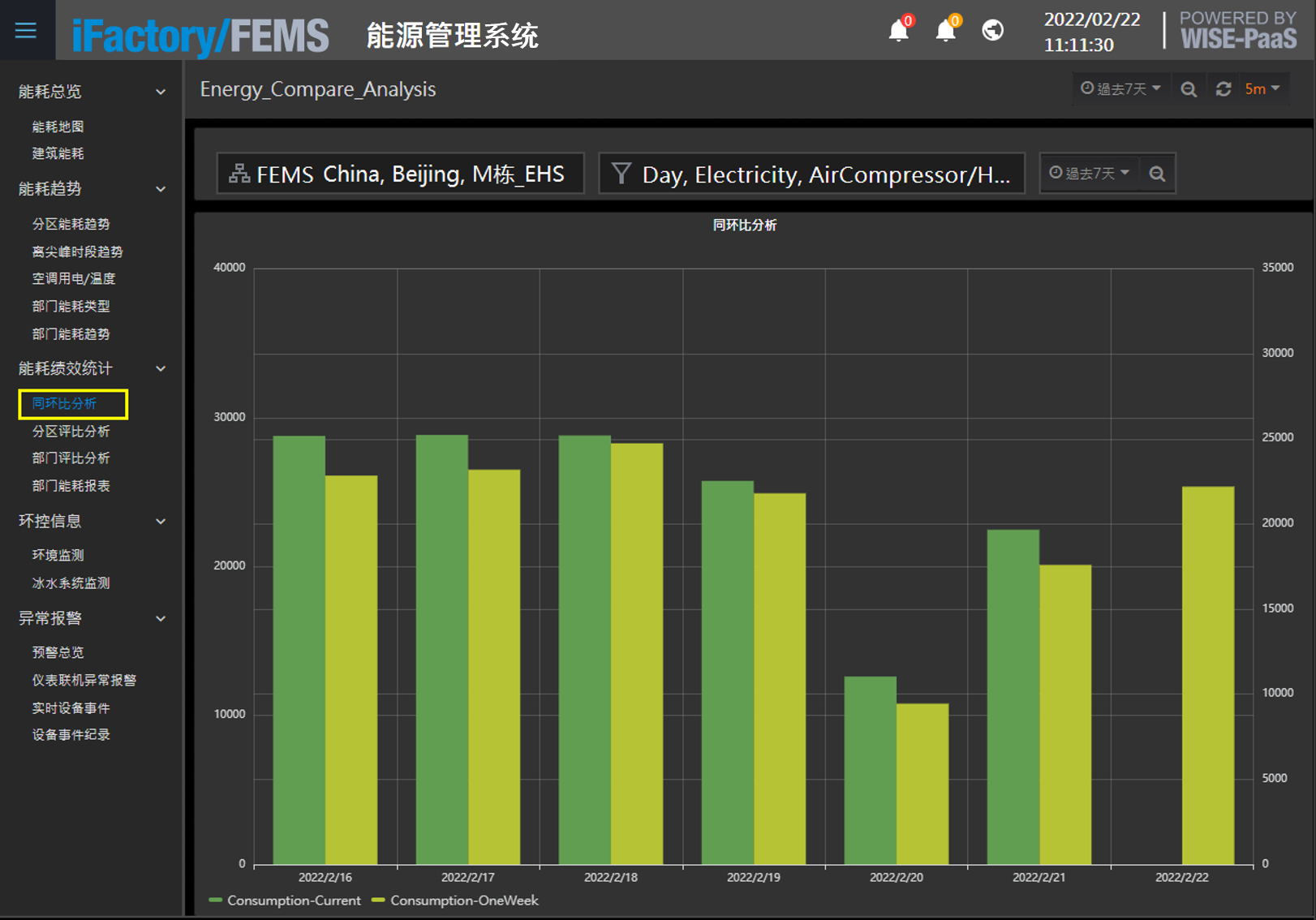
Task: Select 分区评比分析 in sidebar
Action: (71, 431)
